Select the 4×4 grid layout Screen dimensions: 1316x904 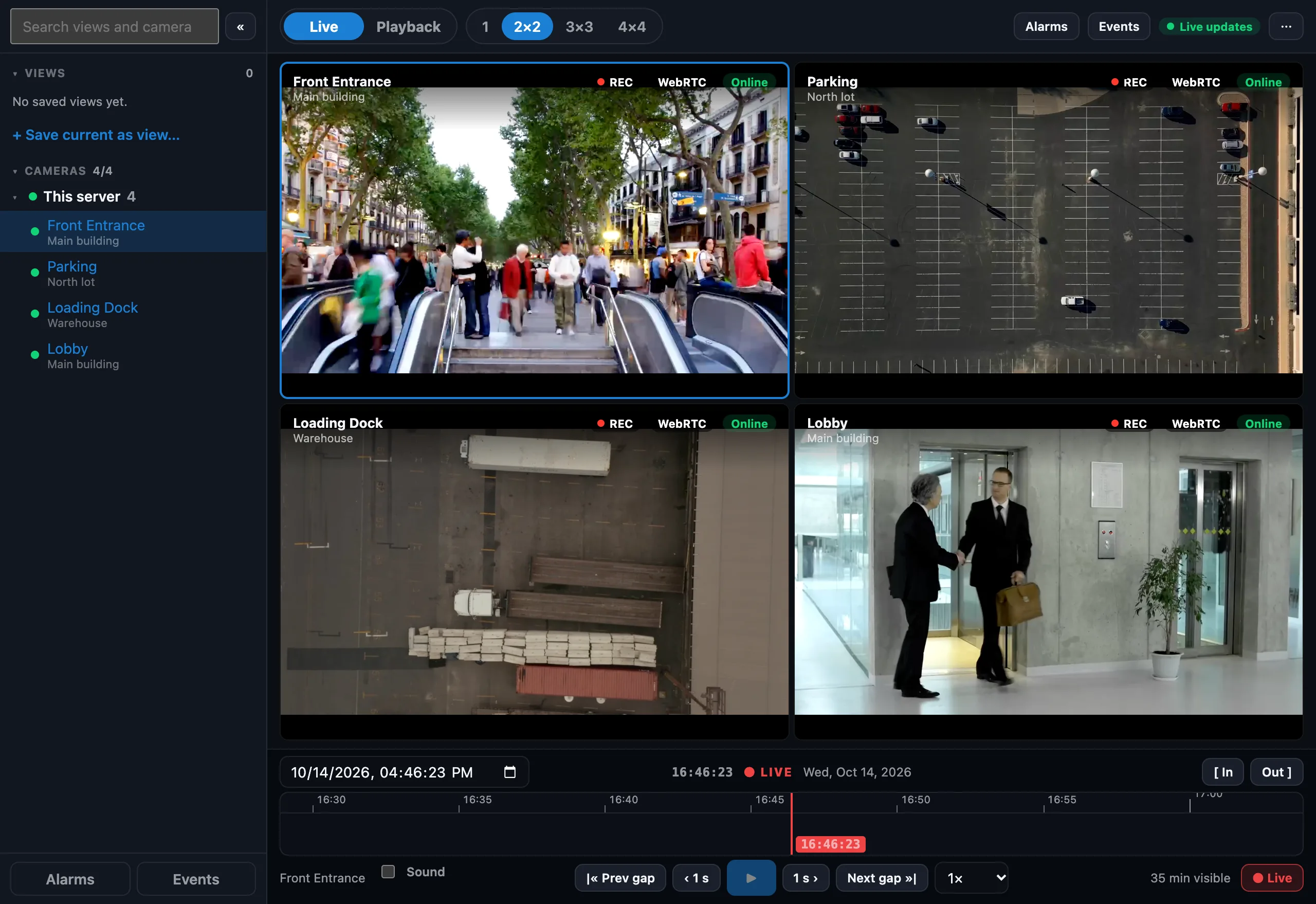(632, 27)
